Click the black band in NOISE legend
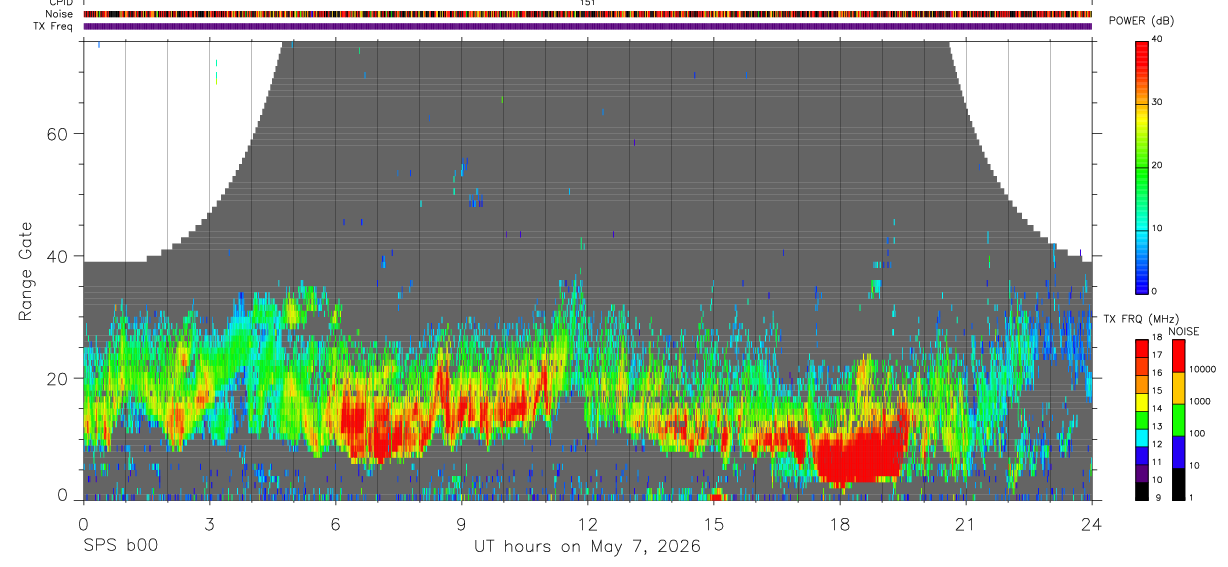Image resolution: width=1228 pixels, height=567 pixels. (1177, 484)
